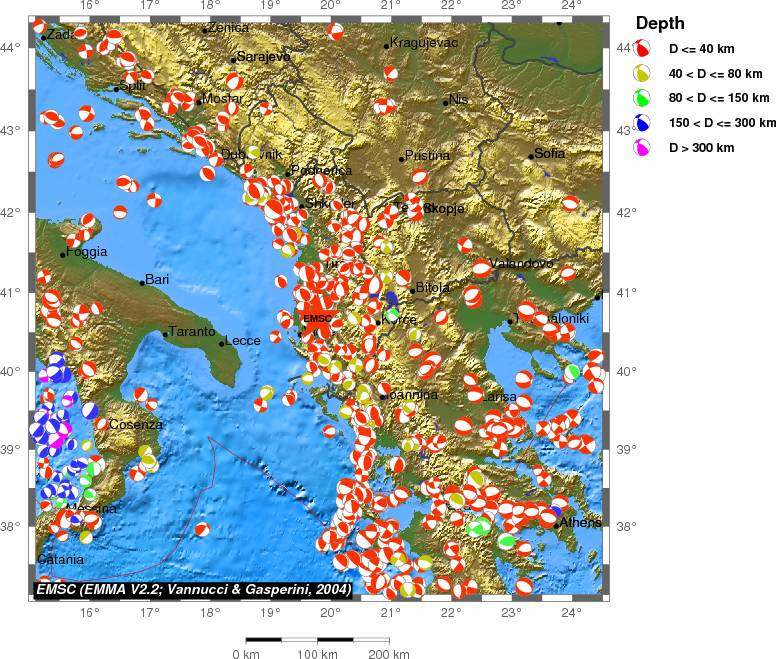Screen dimensions: 776x659
Task: Click the Sofia city marker dot
Action: coord(531,156)
